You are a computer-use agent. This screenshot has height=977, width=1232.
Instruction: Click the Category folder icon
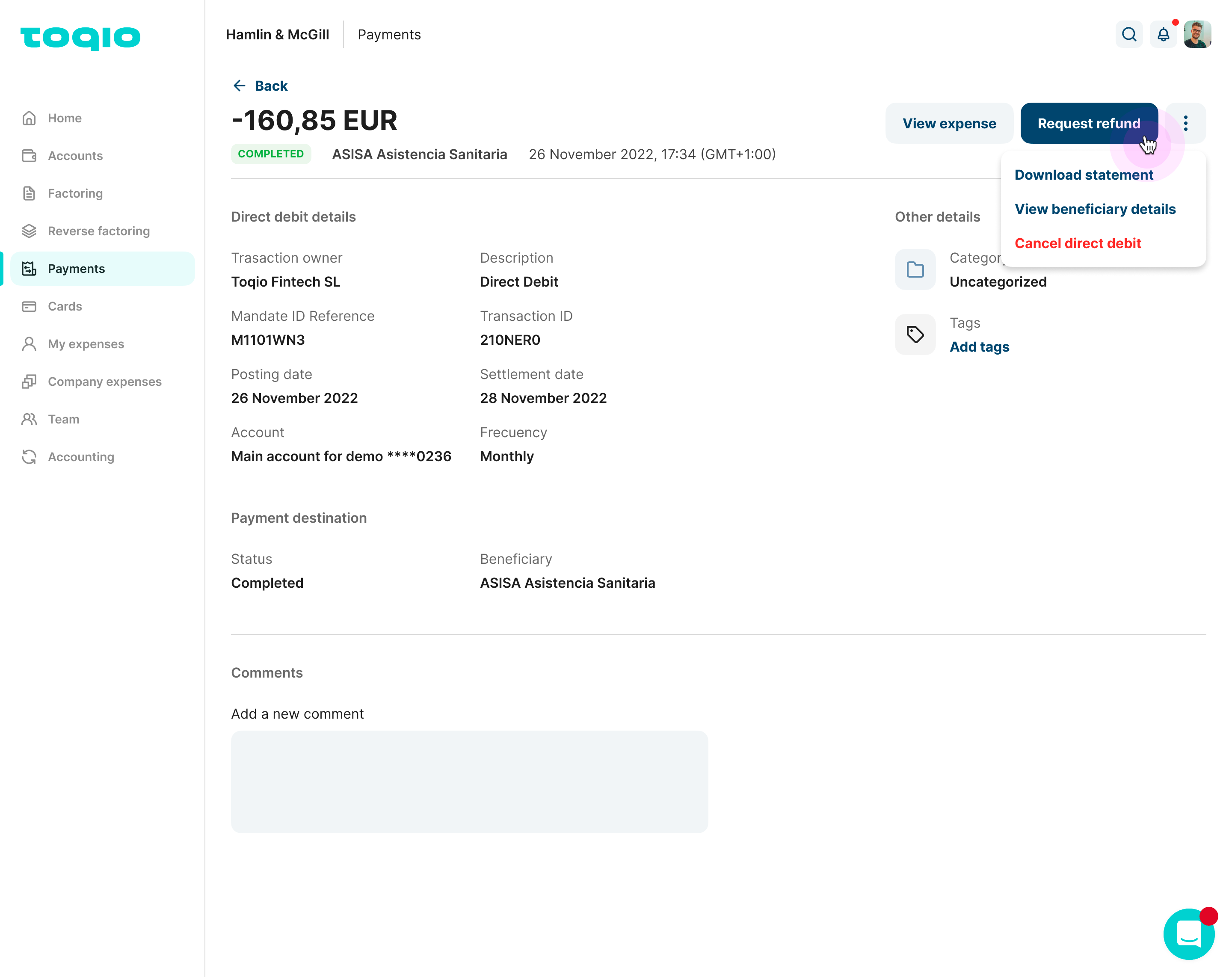tap(915, 269)
